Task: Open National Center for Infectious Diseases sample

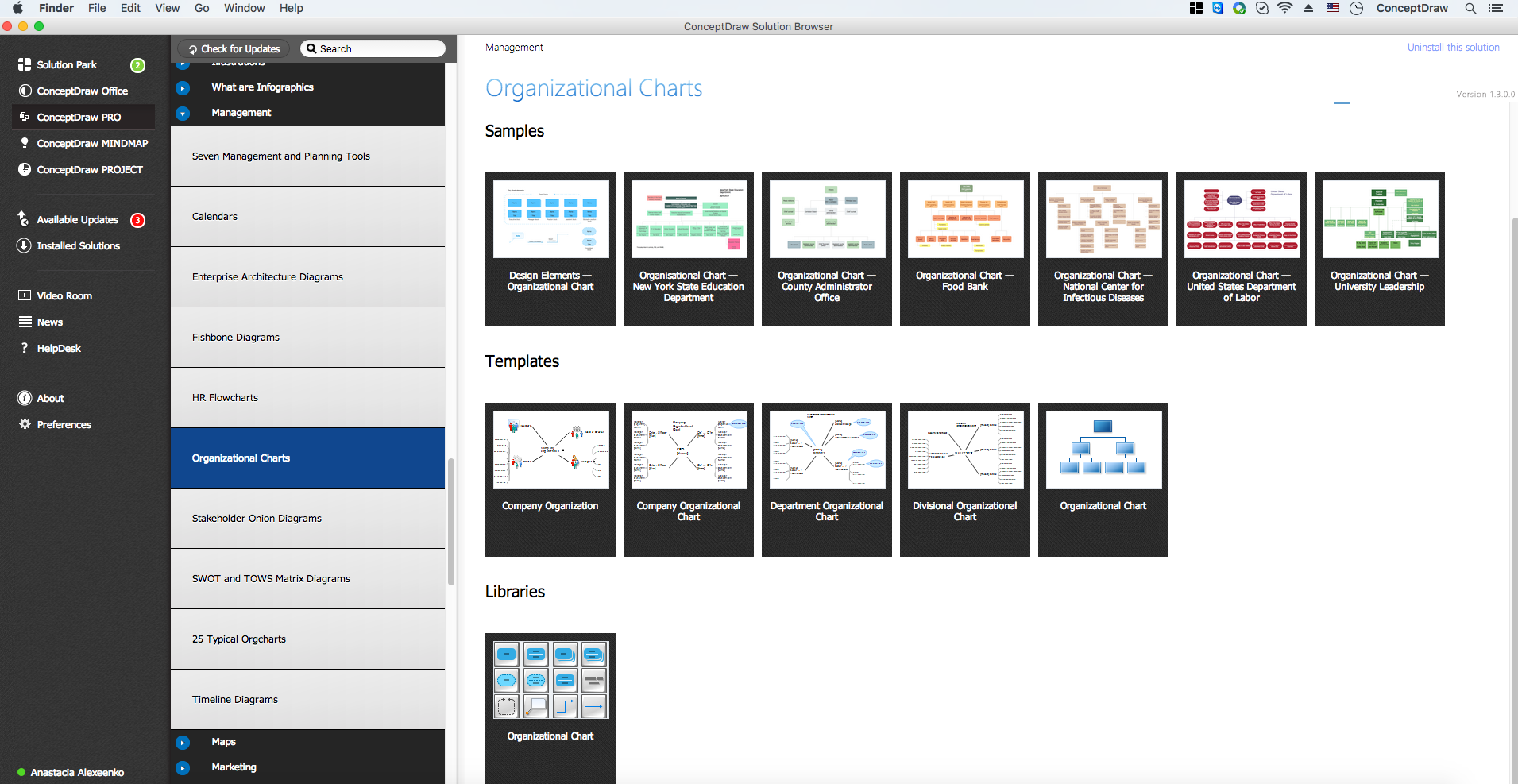Action: 1103,249
